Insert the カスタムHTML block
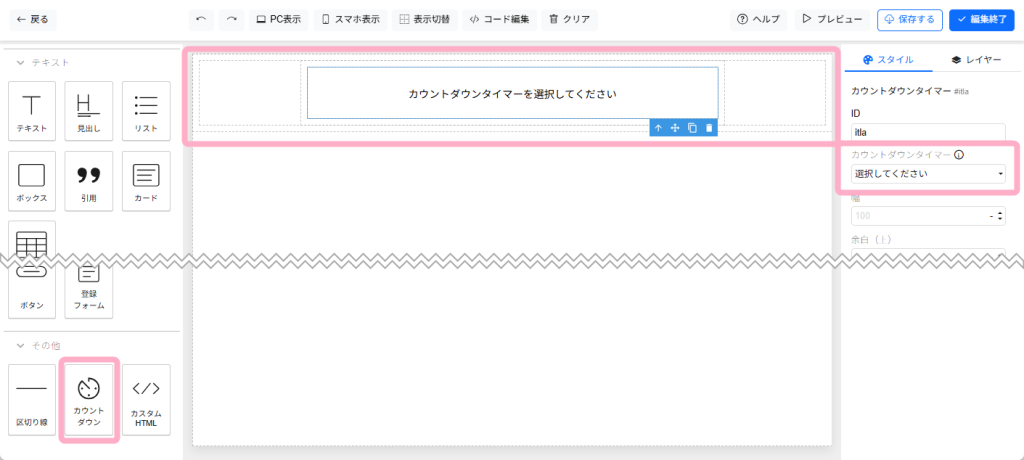 [x=146, y=399]
